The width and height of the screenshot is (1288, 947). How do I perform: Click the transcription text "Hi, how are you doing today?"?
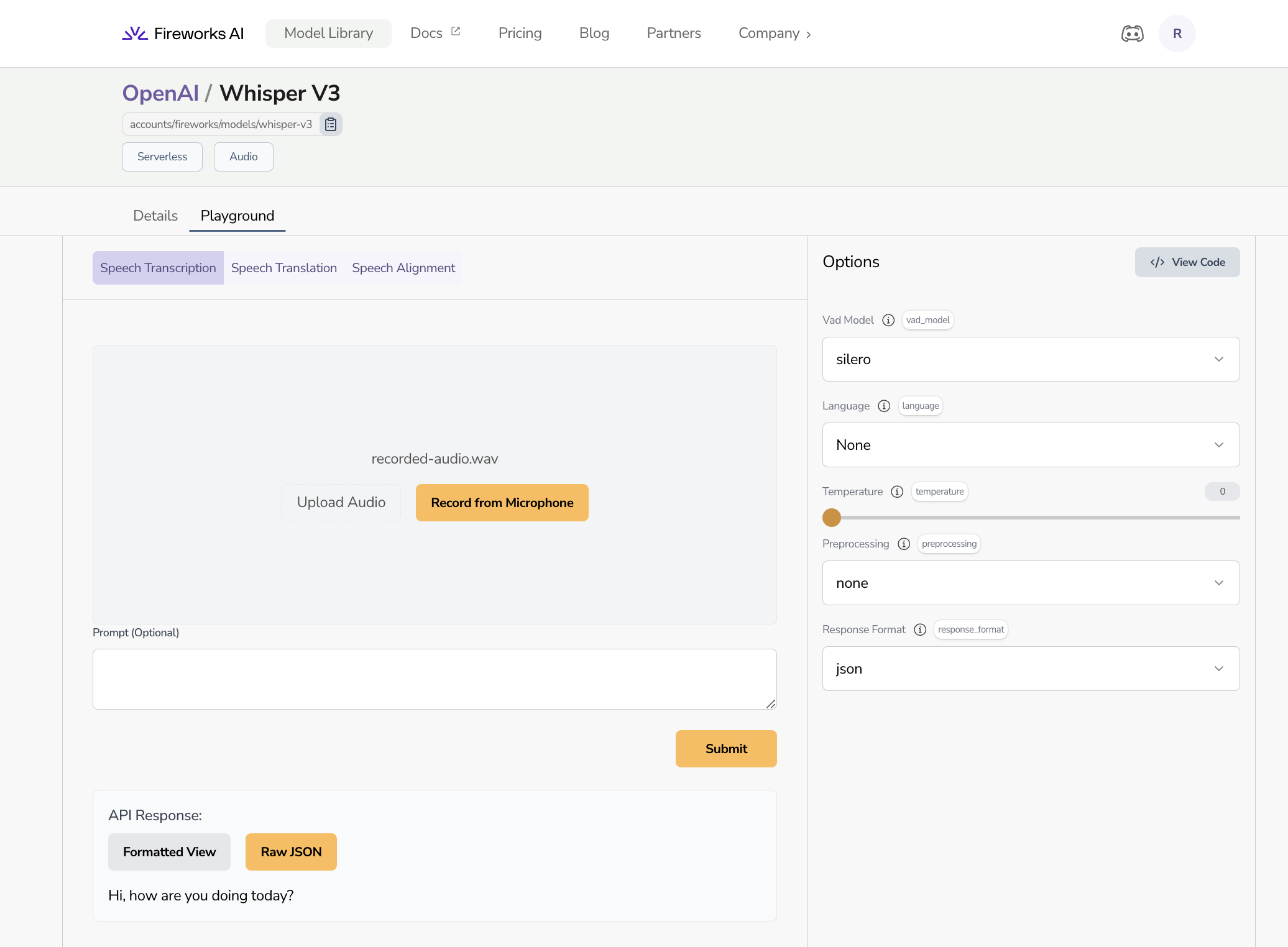pos(201,895)
